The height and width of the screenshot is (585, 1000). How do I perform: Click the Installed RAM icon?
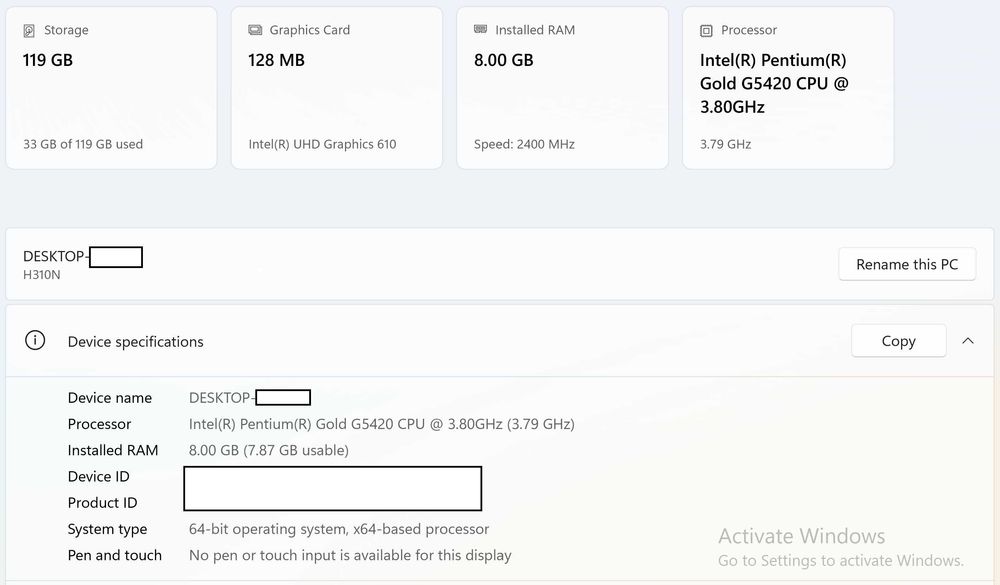(481, 31)
